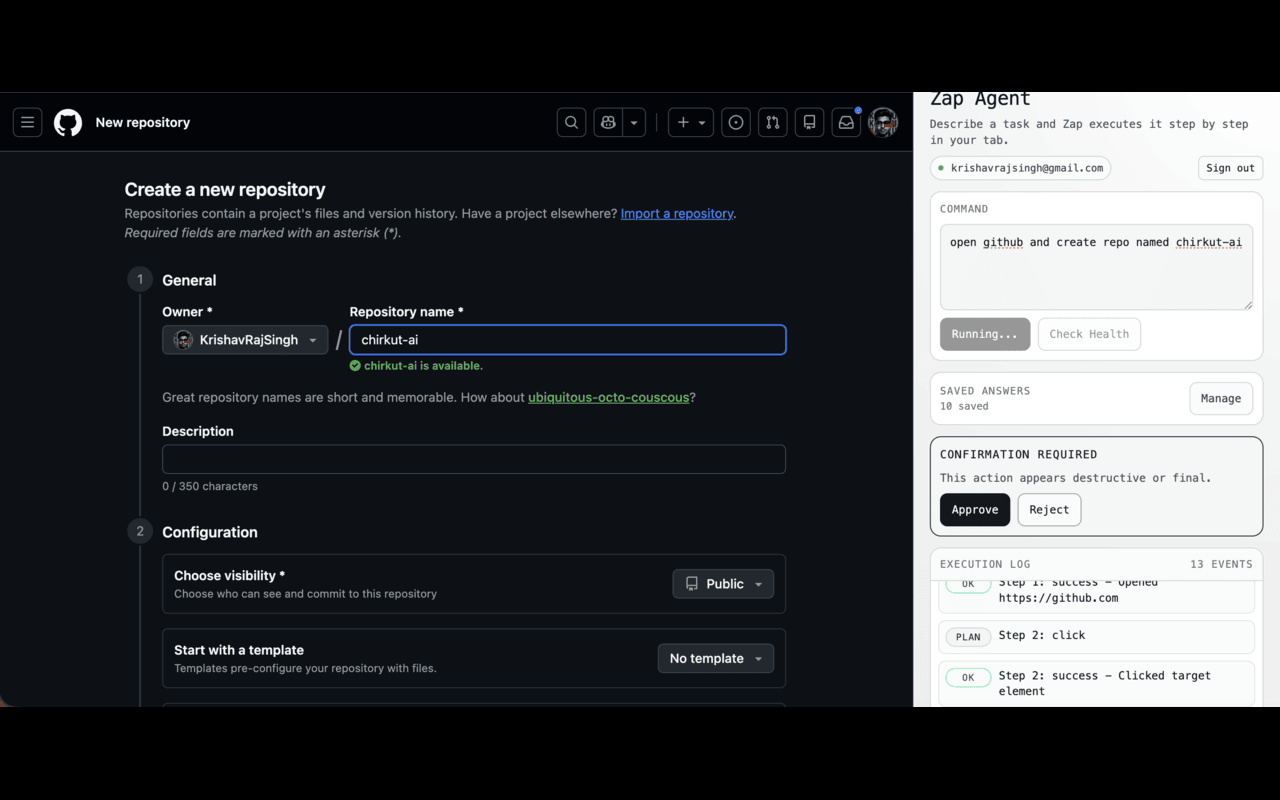The height and width of the screenshot is (800, 1280).
Task: Click the Zap command text area
Action: (x=1096, y=267)
